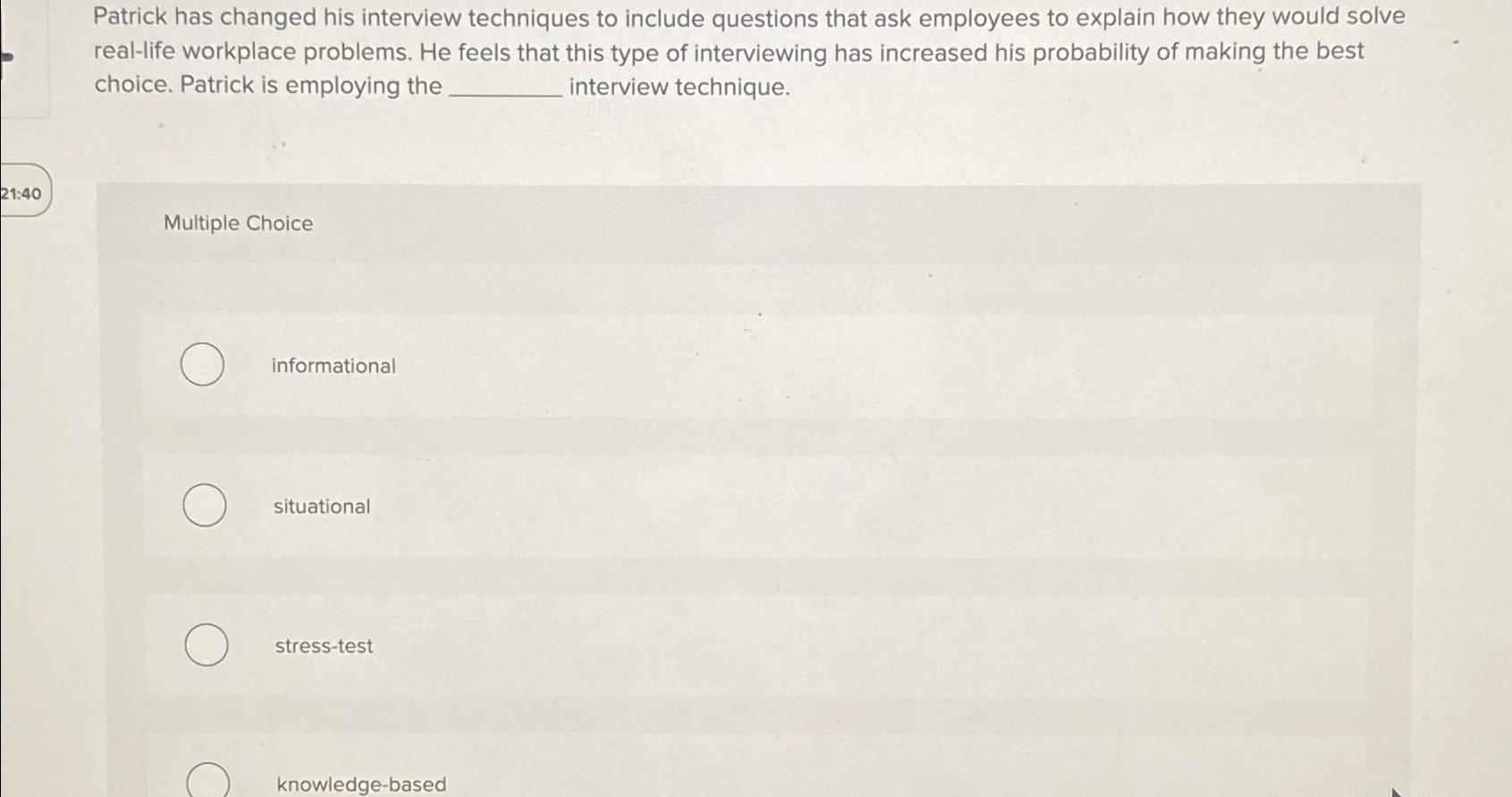Click the small mark near the top right
Viewport: 1512px width, 797px height.
pyautogui.click(x=1456, y=41)
